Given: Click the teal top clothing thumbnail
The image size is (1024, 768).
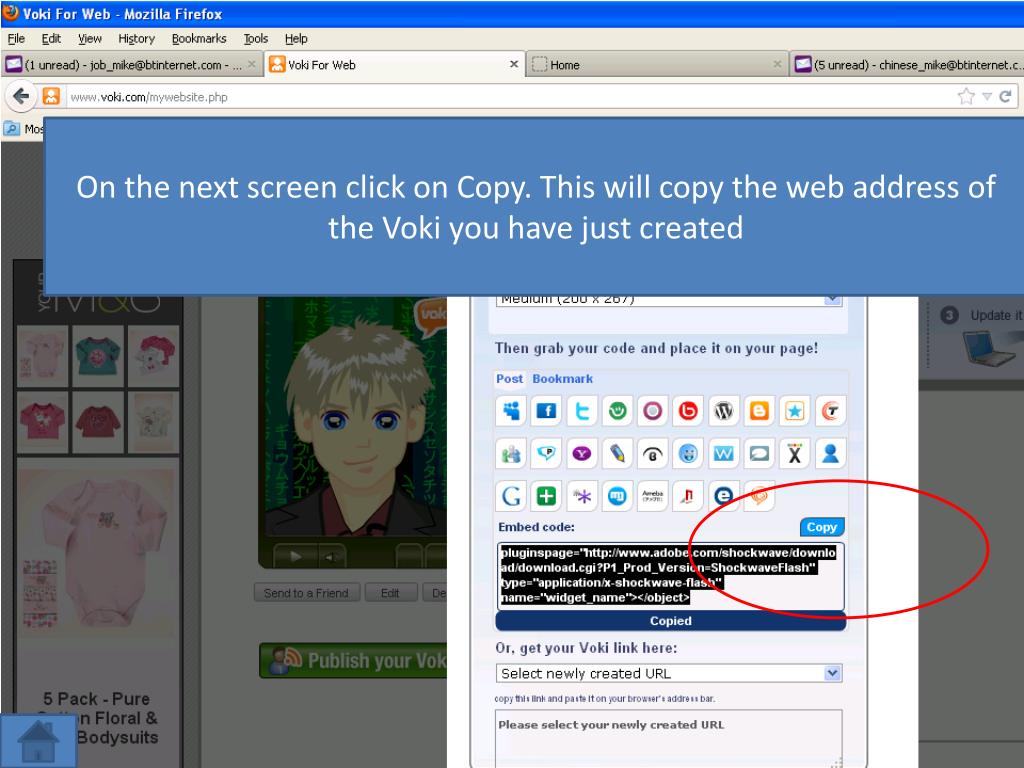Looking at the screenshot, I should [x=98, y=357].
